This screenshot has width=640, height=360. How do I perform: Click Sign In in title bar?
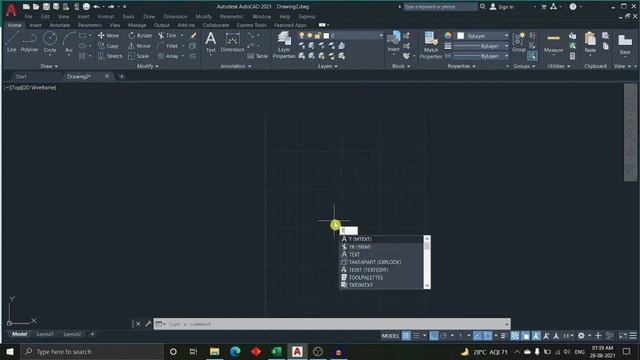(502, 7)
